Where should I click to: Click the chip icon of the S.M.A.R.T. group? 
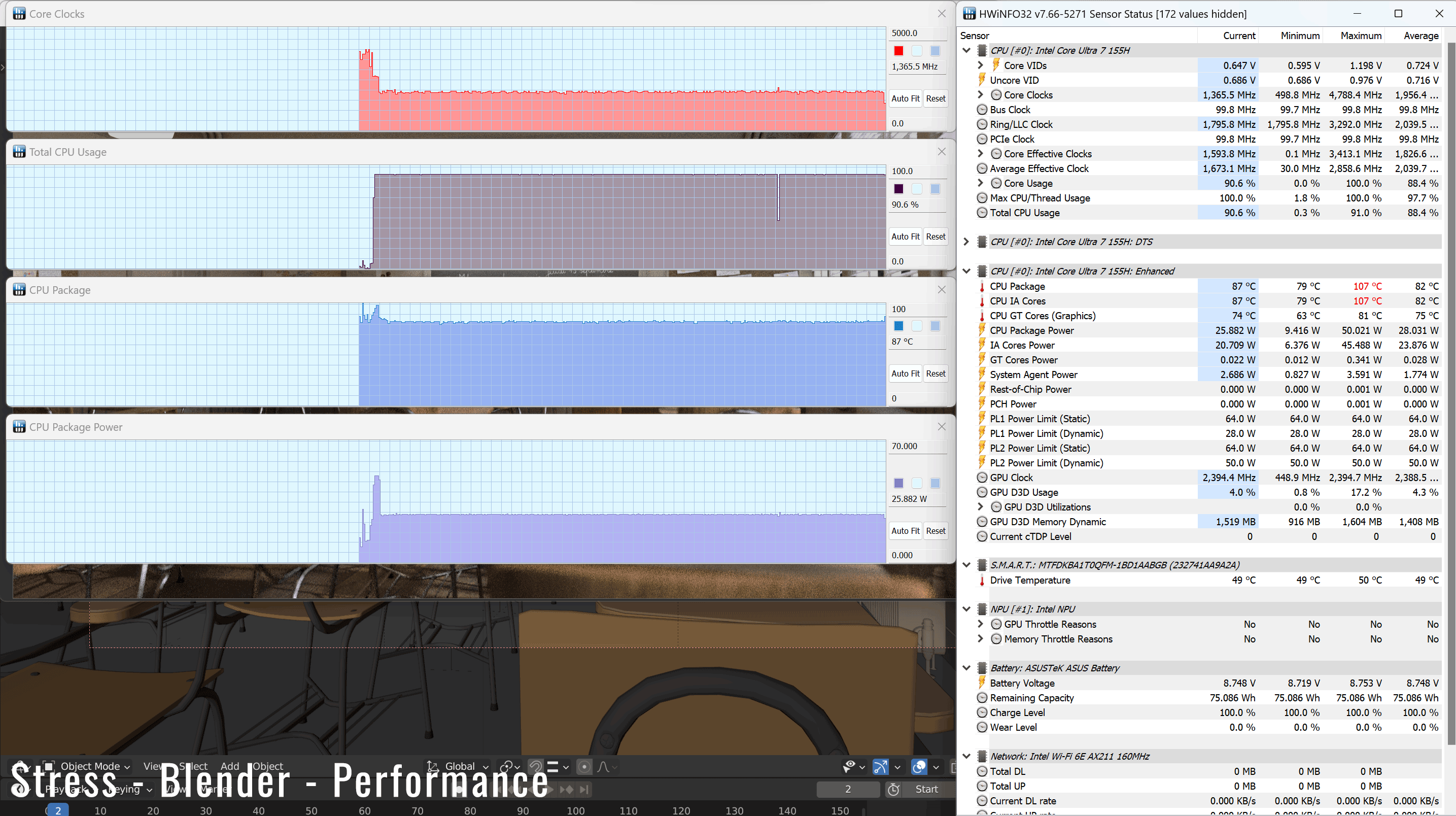tap(982, 565)
